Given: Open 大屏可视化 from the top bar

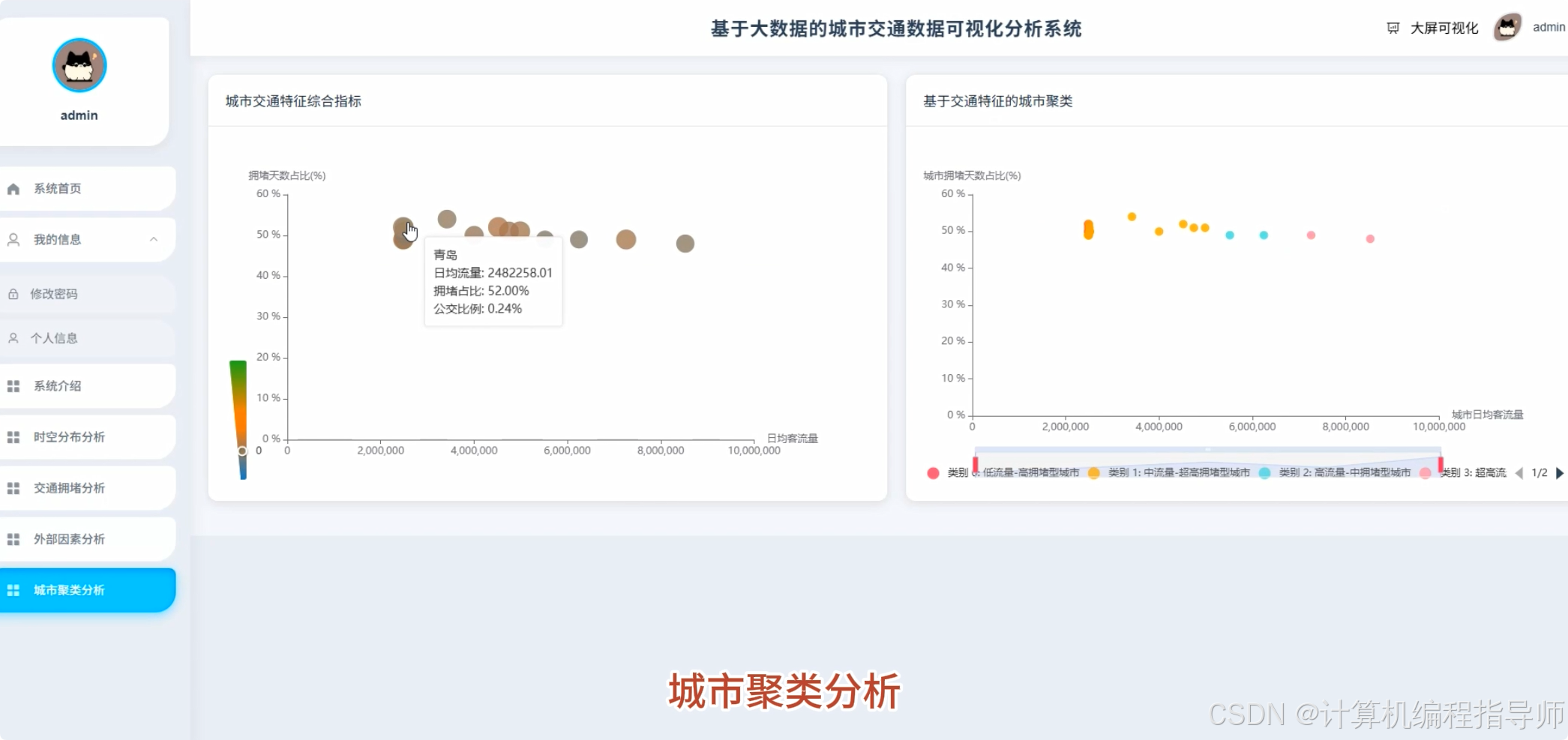Looking at the screenshot, I should tap(1444, 27).
